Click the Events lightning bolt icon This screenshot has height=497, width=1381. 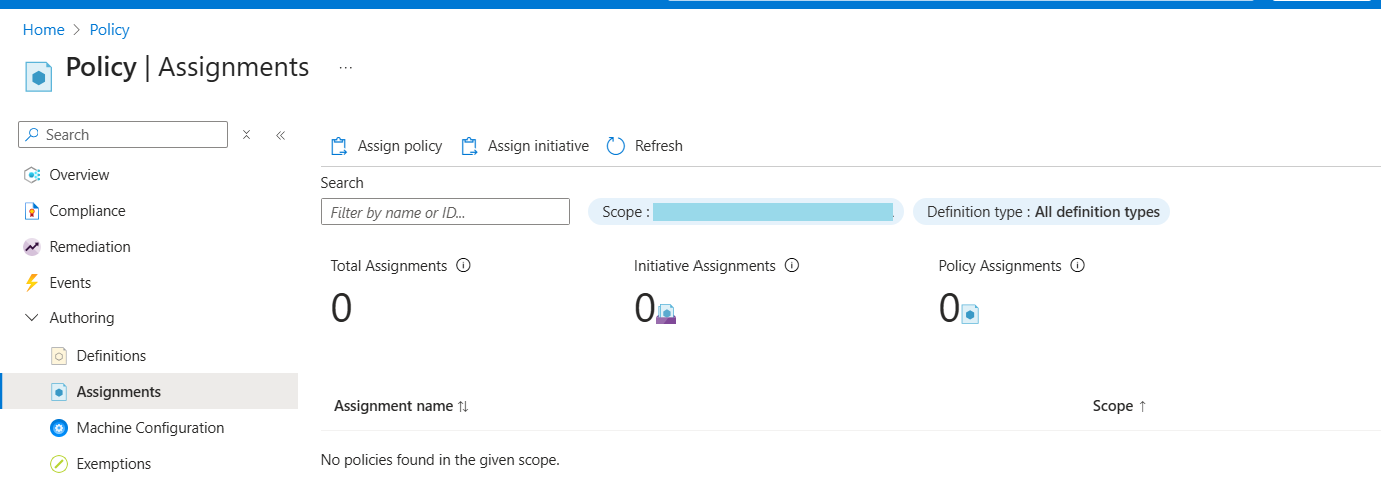[31, 283]
